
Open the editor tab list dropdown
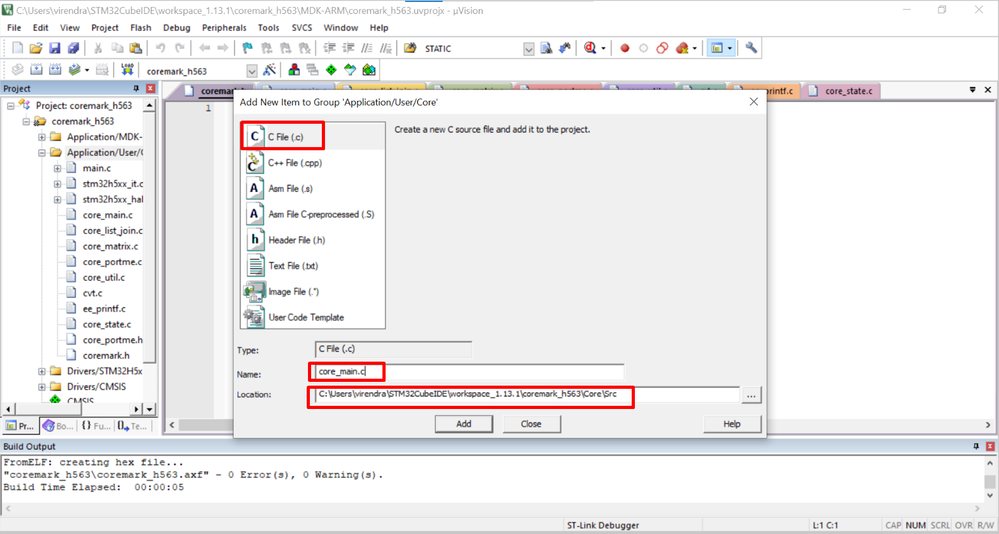[972, 90]
